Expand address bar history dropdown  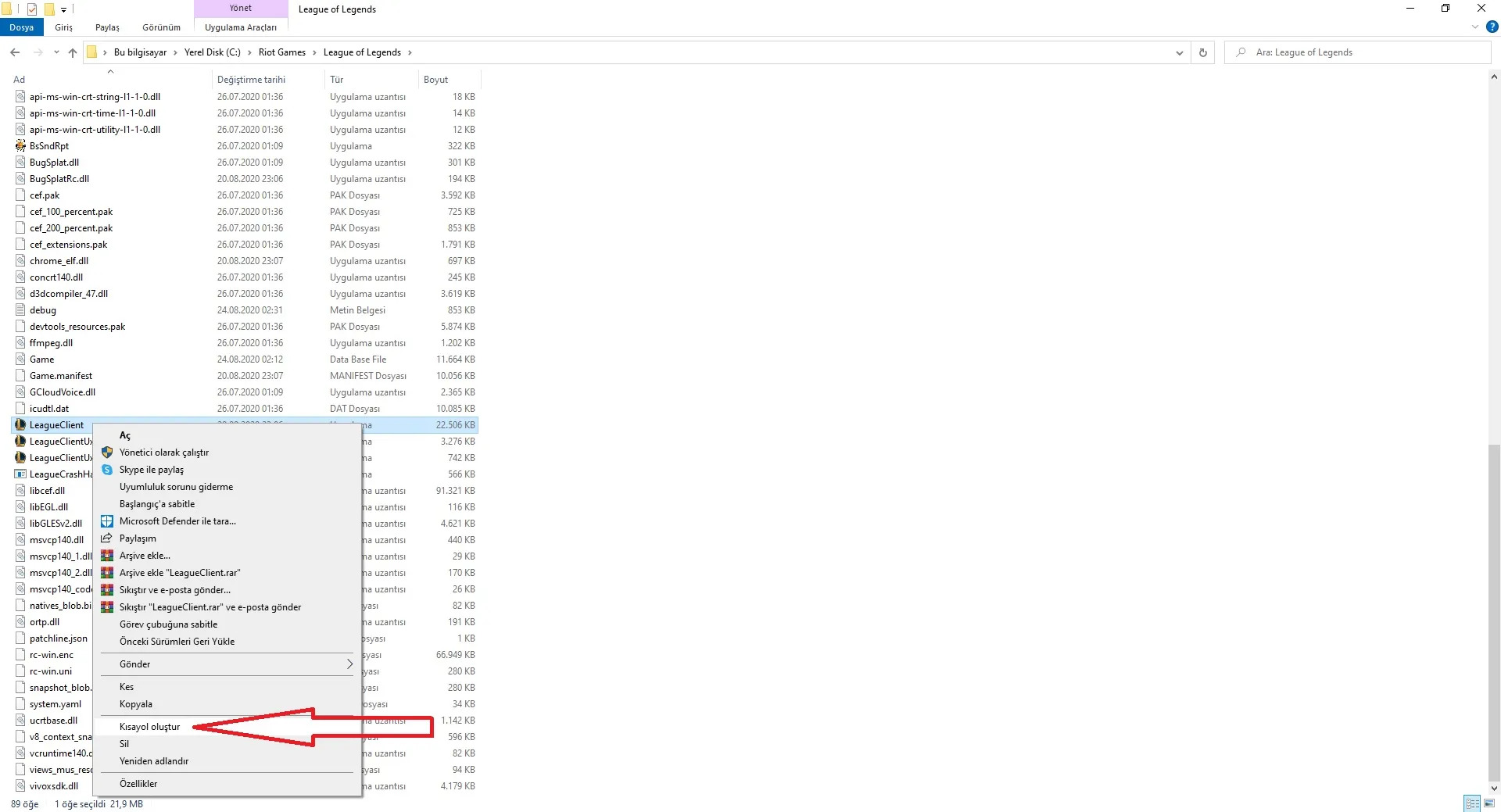tap(1179, 52)
